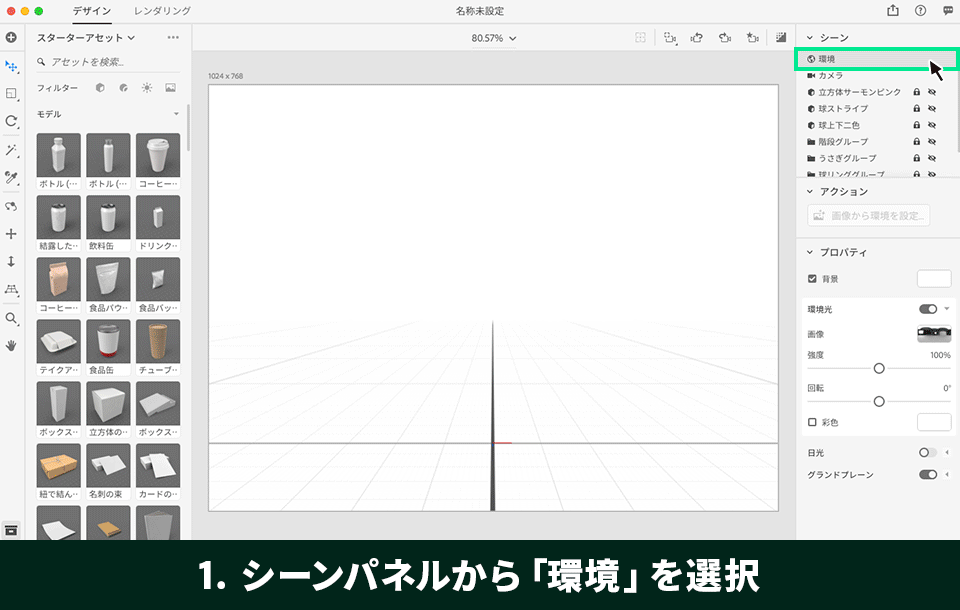
Task: Select the デザイン tab
Action: tap(90, 12)
